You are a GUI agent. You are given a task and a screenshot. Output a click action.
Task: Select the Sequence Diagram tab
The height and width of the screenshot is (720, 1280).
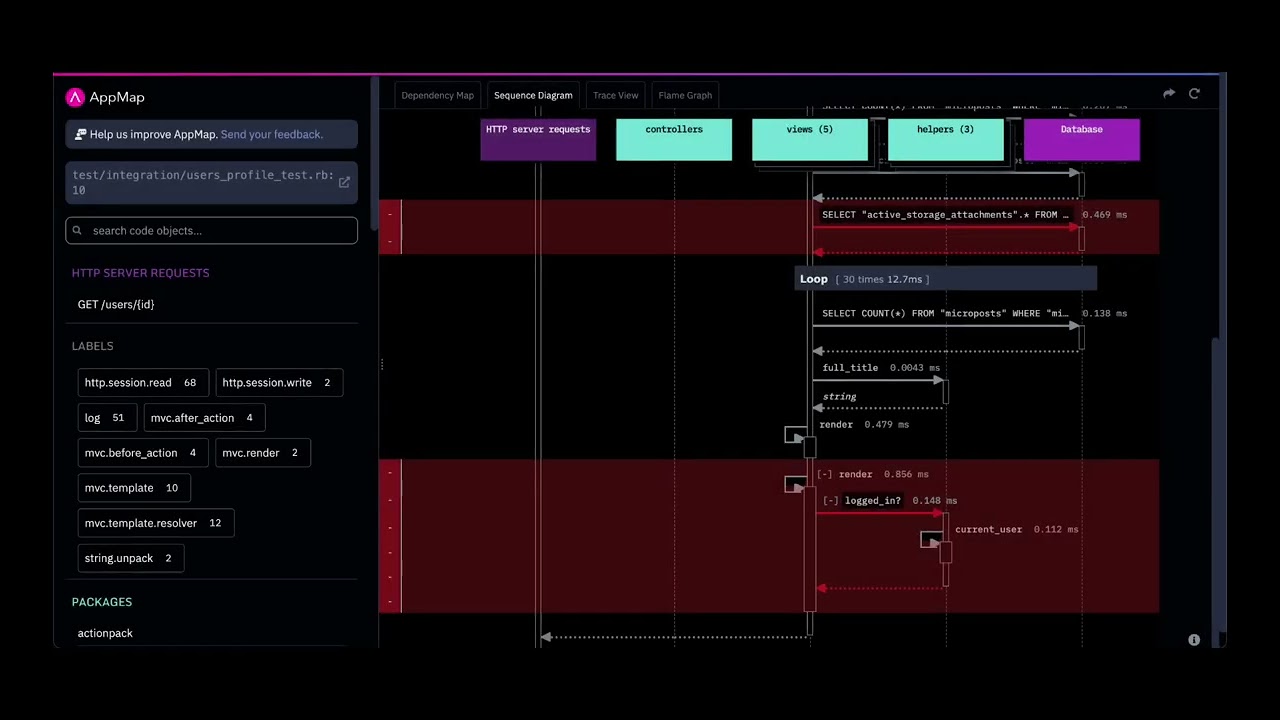point(533,95)
